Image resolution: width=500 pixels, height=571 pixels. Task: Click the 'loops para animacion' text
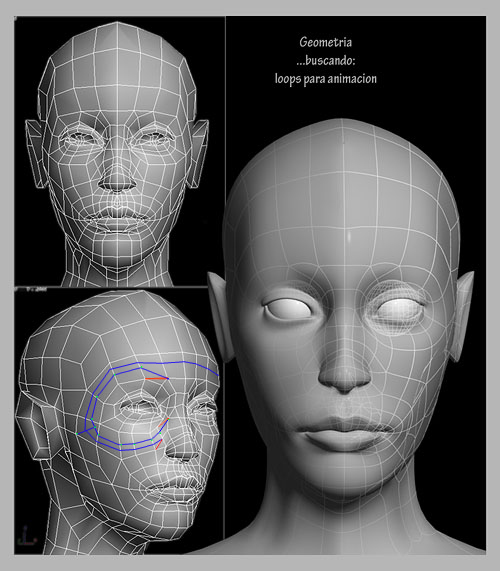pos(326,79)
